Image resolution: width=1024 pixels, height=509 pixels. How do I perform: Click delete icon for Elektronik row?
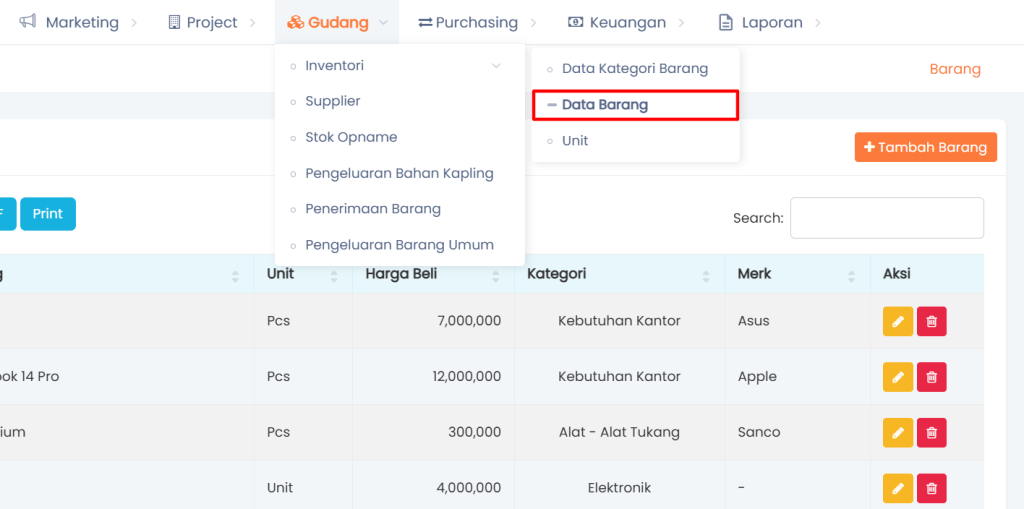click(931, 488)
